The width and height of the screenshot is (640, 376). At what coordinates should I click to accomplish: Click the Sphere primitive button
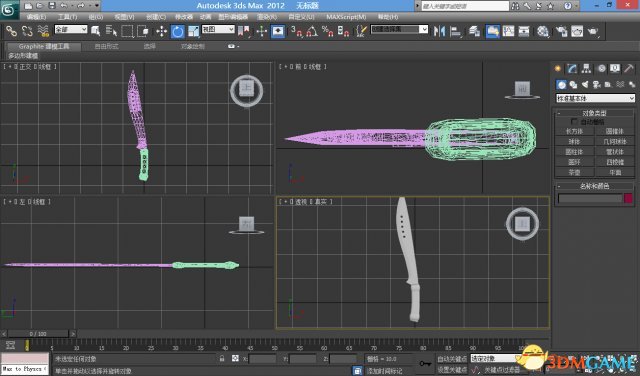click(574, 142)
